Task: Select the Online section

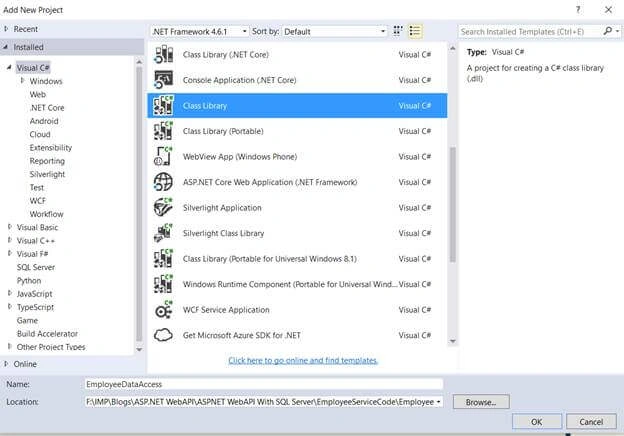Action: [25, 364]
